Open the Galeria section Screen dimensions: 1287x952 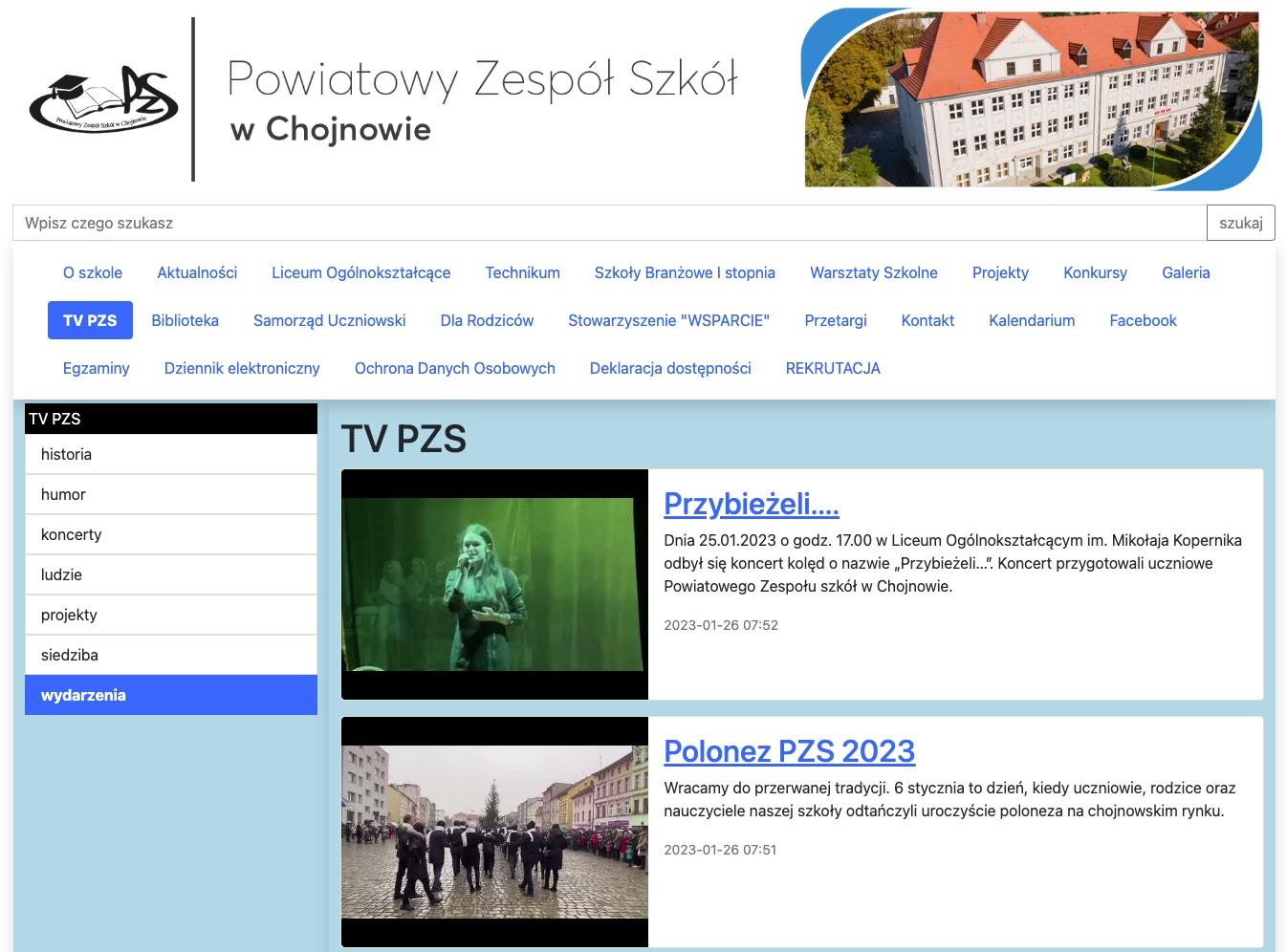point(1186,272)
